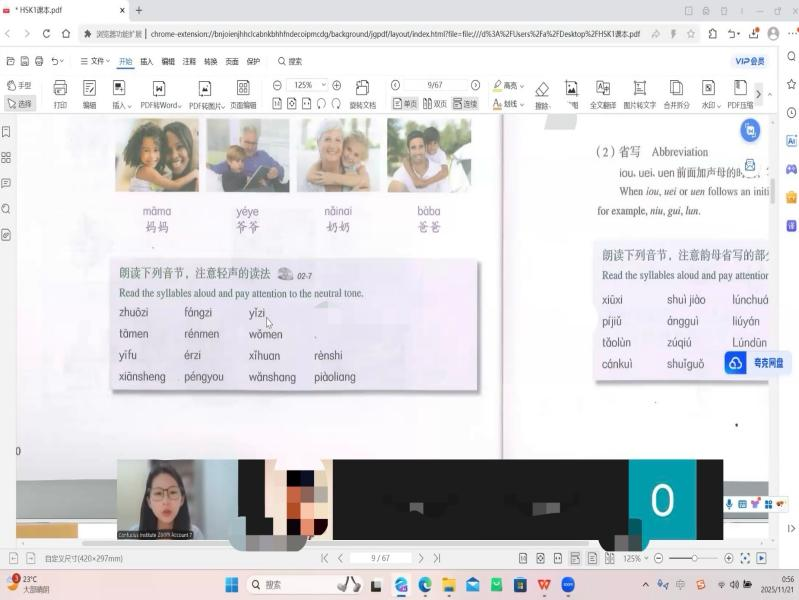Switch to the 注释 annotation tab

coord(189,61)
